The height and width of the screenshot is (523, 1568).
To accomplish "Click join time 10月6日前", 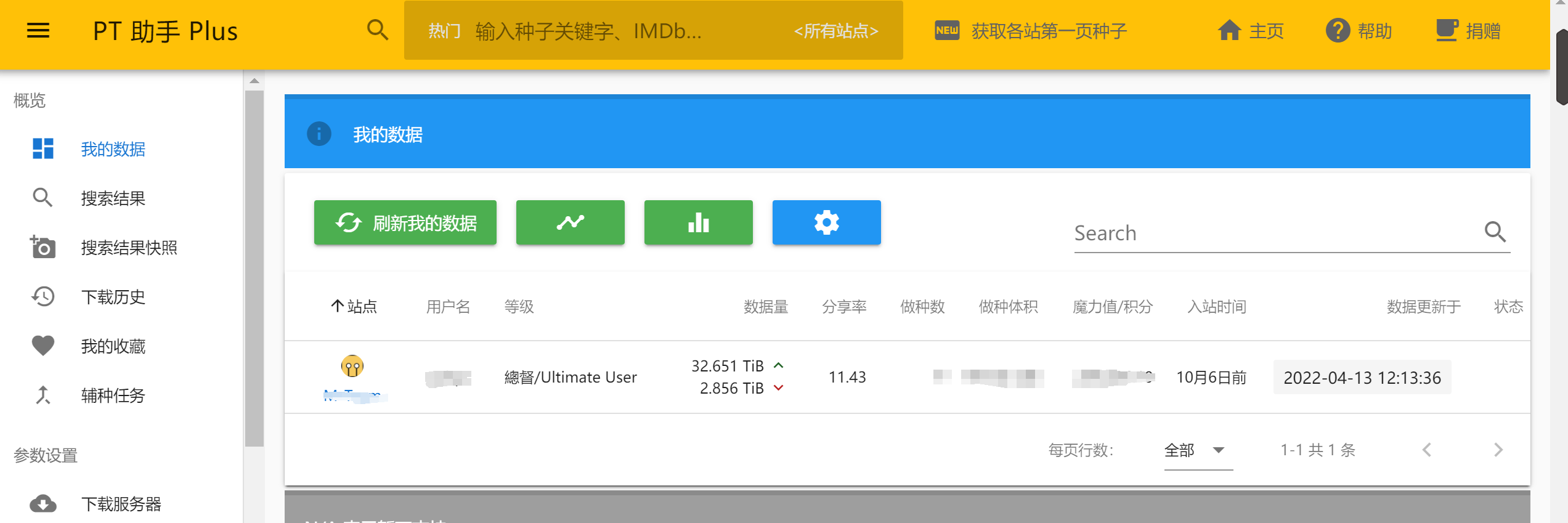I will [1211, 377].
